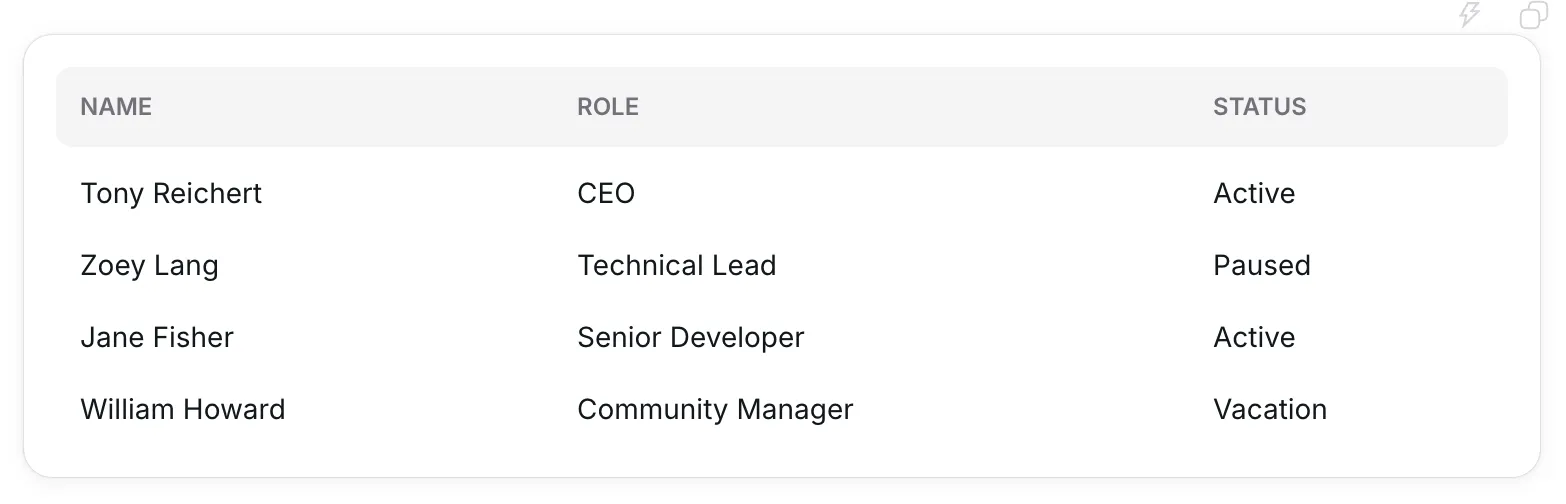Click Tony Reichert's Active status
Viewport: 1566px width, 504px height.
1254,193
